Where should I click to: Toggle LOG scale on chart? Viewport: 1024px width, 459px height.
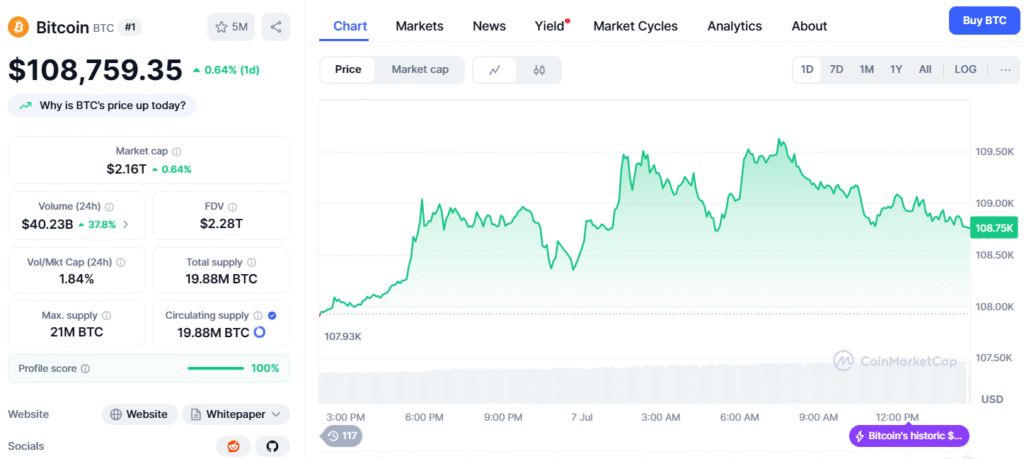tap(965, 69)
